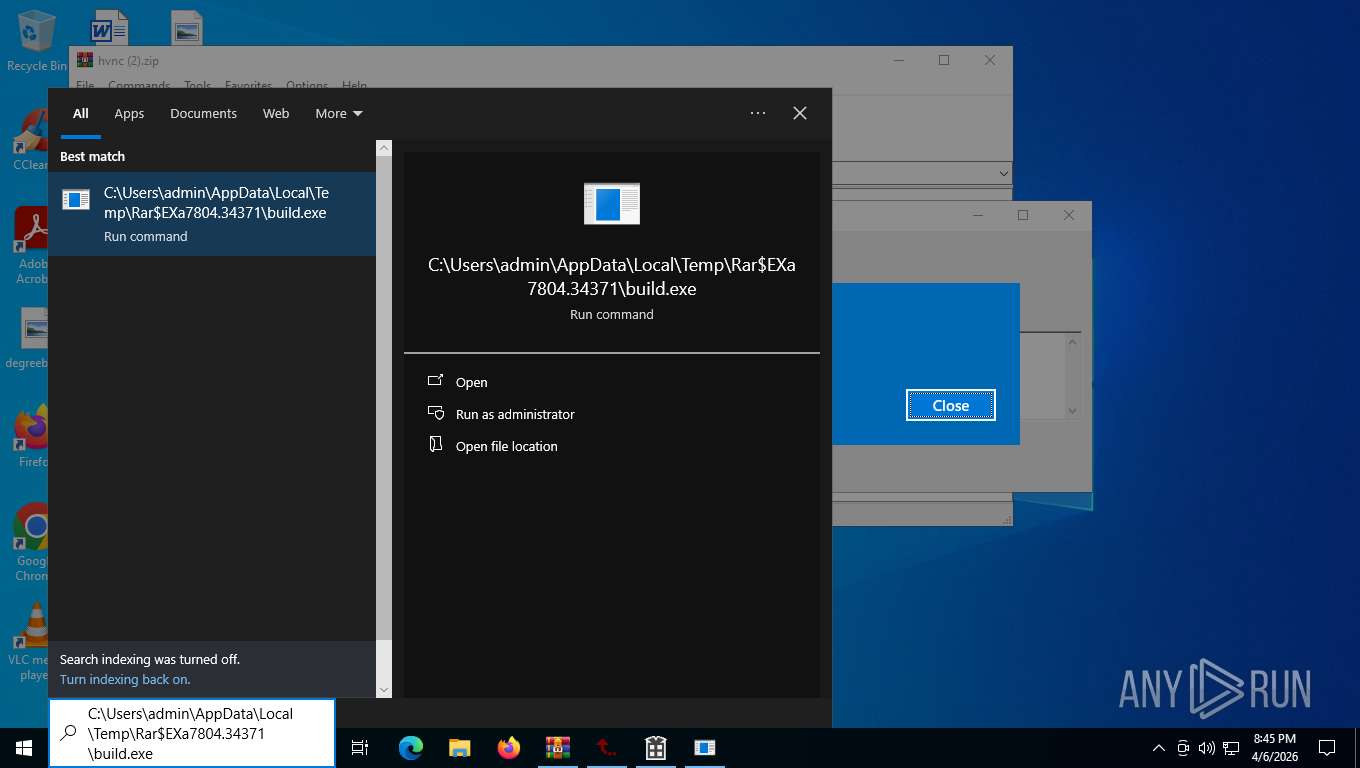The width and height of the screenshot is (1360, 768).
Task: Switch to the Apps search tab
Action: pos(129,113)
